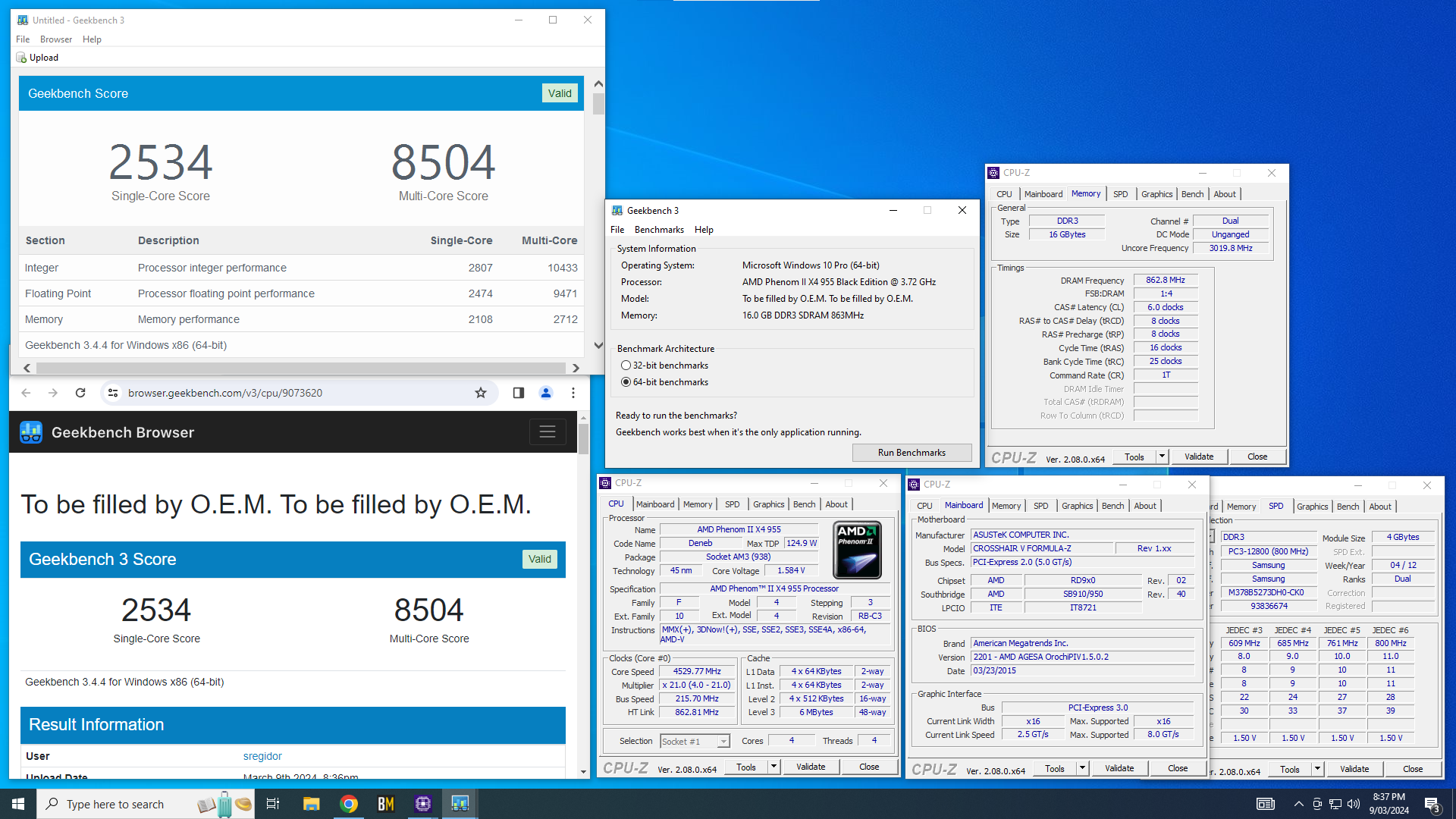Click Tools button in CPU tab window
The width and height of the screenshot is (1456, 819).
[746, 767]
